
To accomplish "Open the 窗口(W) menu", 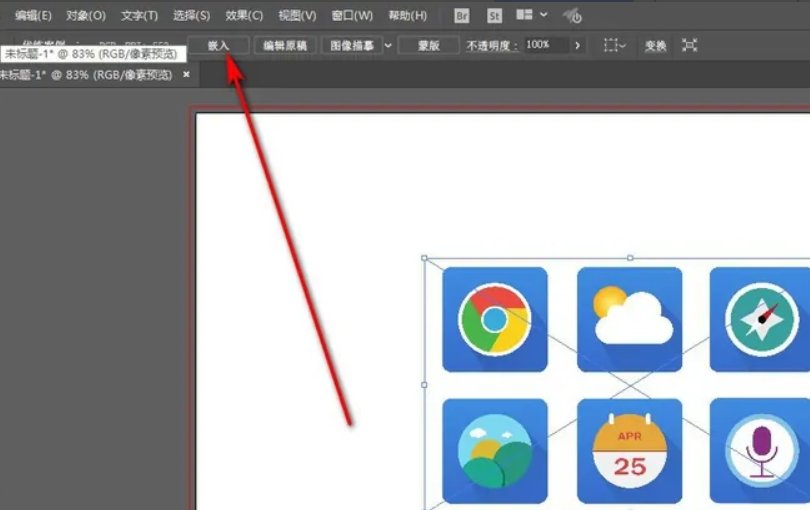I will (x=352, y=16).
